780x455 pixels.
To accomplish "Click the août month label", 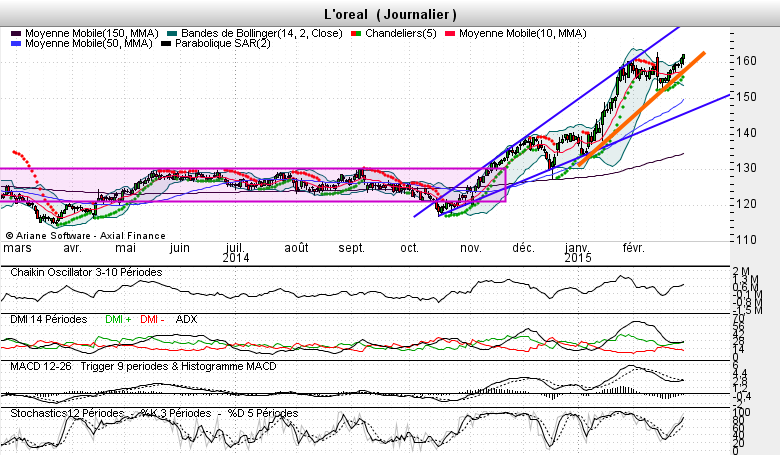I will pyautogui.click(x=296, y=248).
